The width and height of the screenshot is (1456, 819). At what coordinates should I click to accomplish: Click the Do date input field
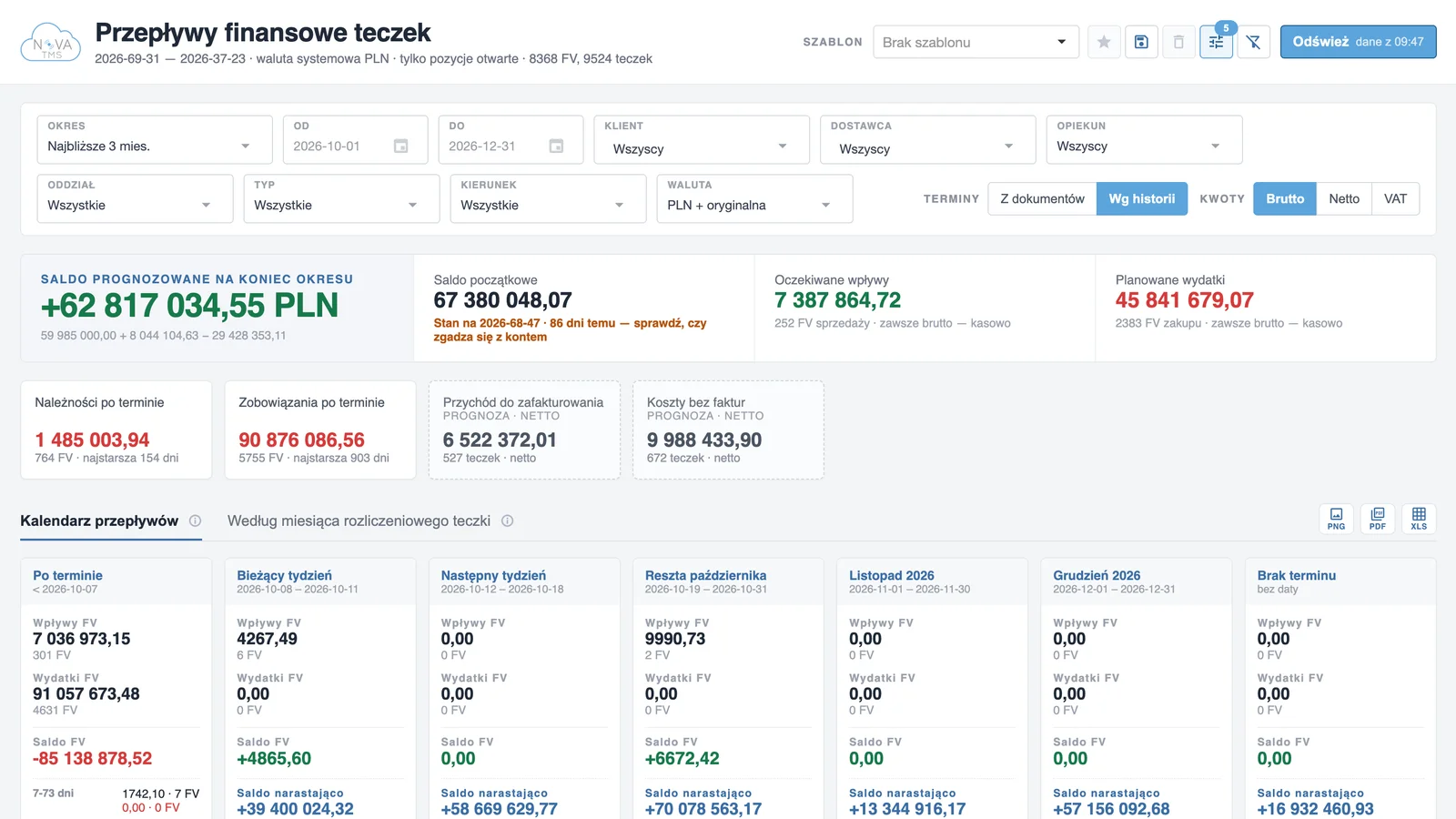pyautogui.click(x=511, y=139)
